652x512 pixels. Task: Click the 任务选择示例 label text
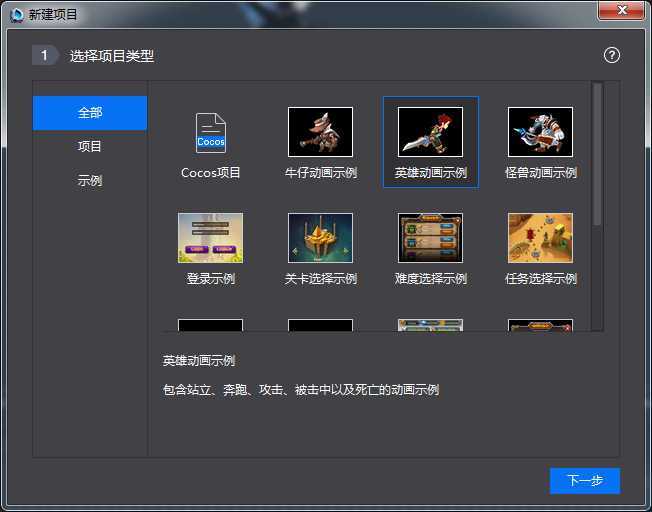541,279
